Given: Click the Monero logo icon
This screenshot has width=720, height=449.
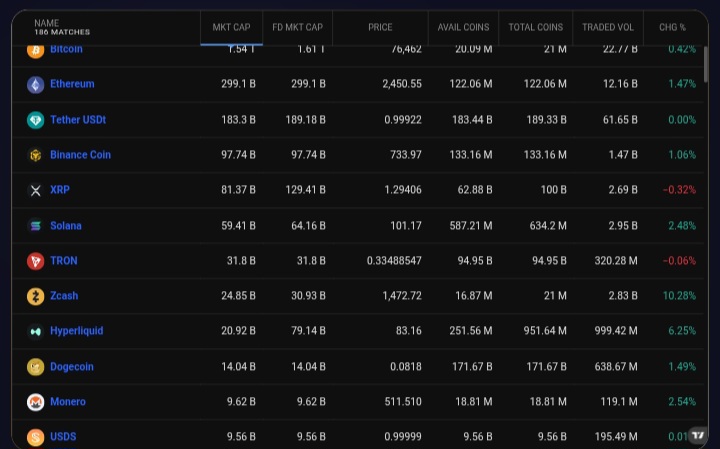Looking at the screenshot, I should (35, 402).
